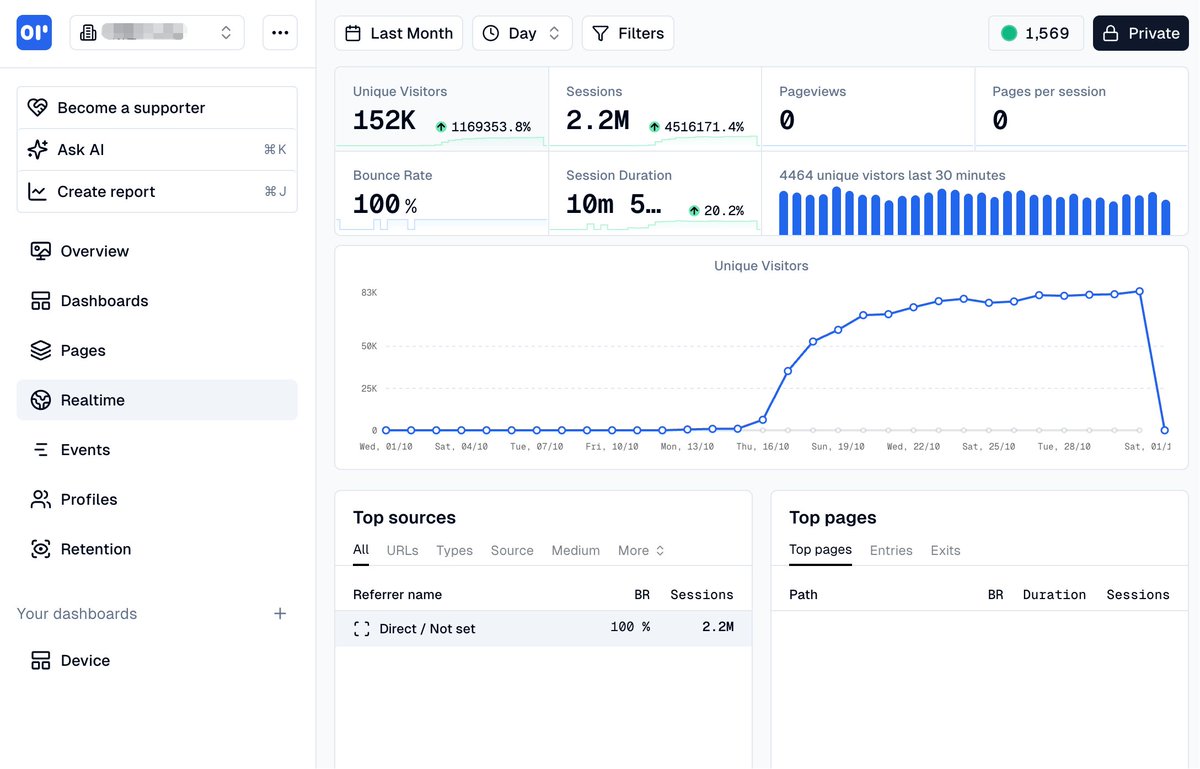This screenshot has width=1200, height=769.
Task: Open the Retention analytics icon
Action: click(x=40, y=548)
